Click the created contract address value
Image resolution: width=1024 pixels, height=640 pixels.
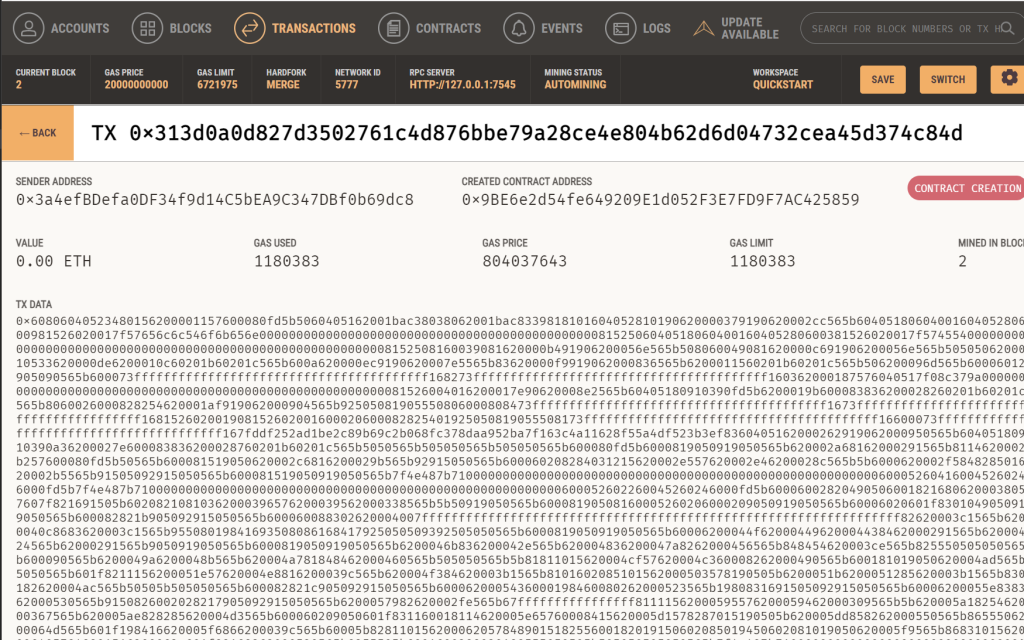pyautogui.click(x=660, y=200)
